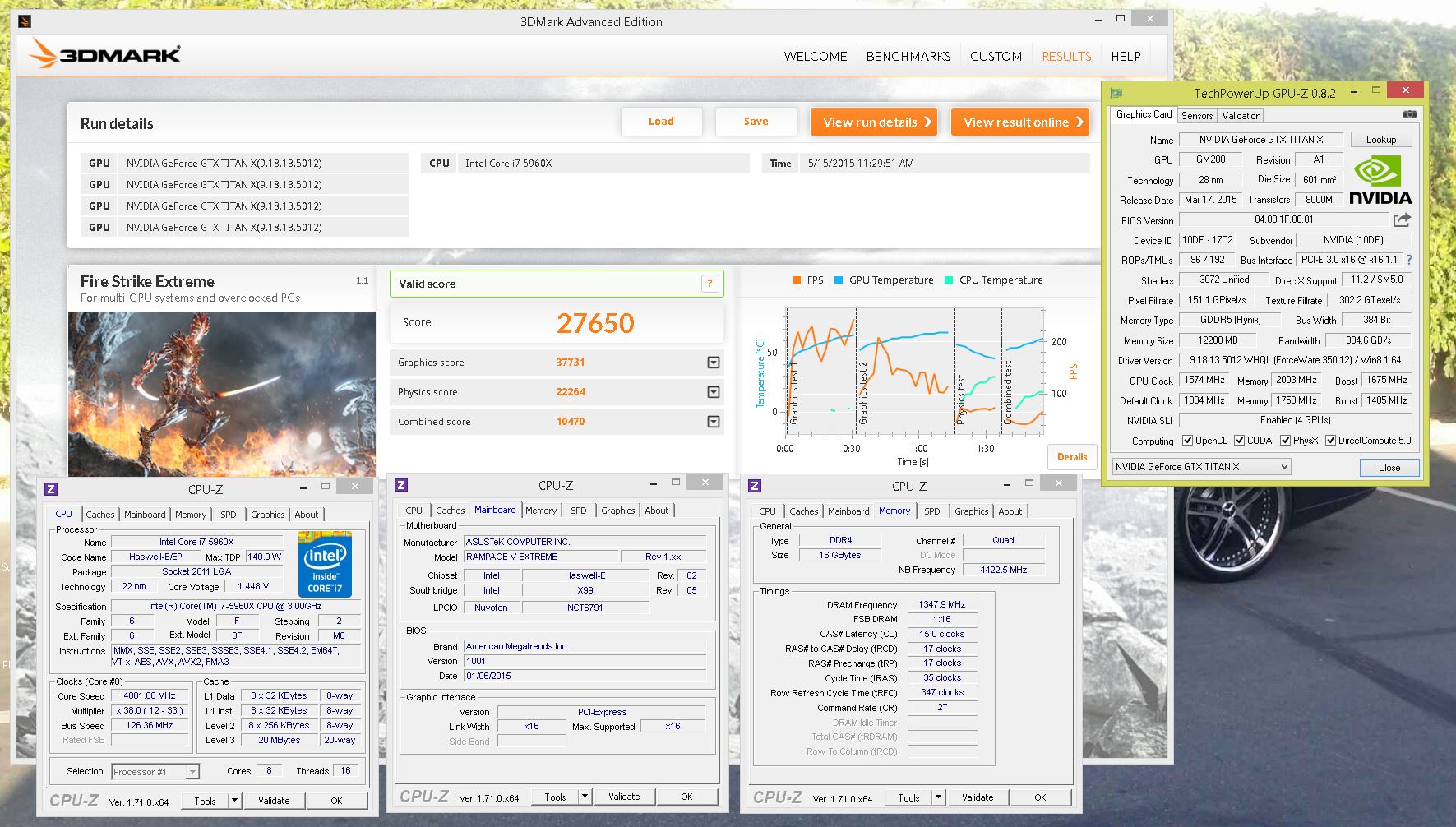The height and width of the screenshot is (827, 1456).
Task: Click the blue GPU Temperature legend marker
Action: click(839, 280)
